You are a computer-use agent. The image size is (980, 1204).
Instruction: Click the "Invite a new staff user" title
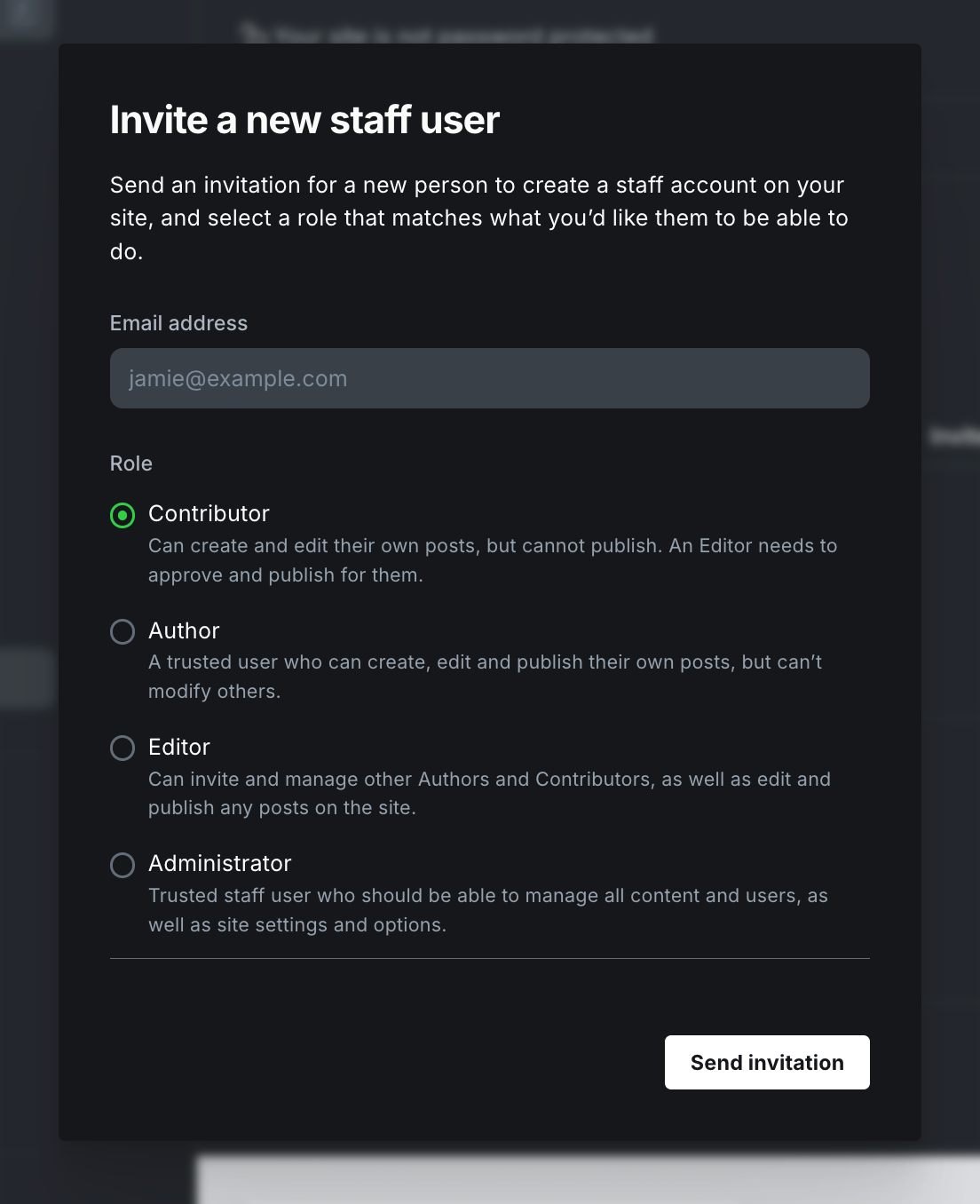304,120
